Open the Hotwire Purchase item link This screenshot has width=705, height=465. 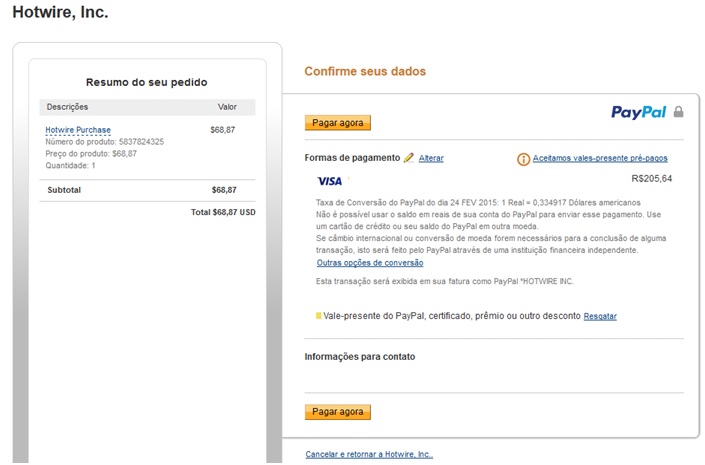78,130
